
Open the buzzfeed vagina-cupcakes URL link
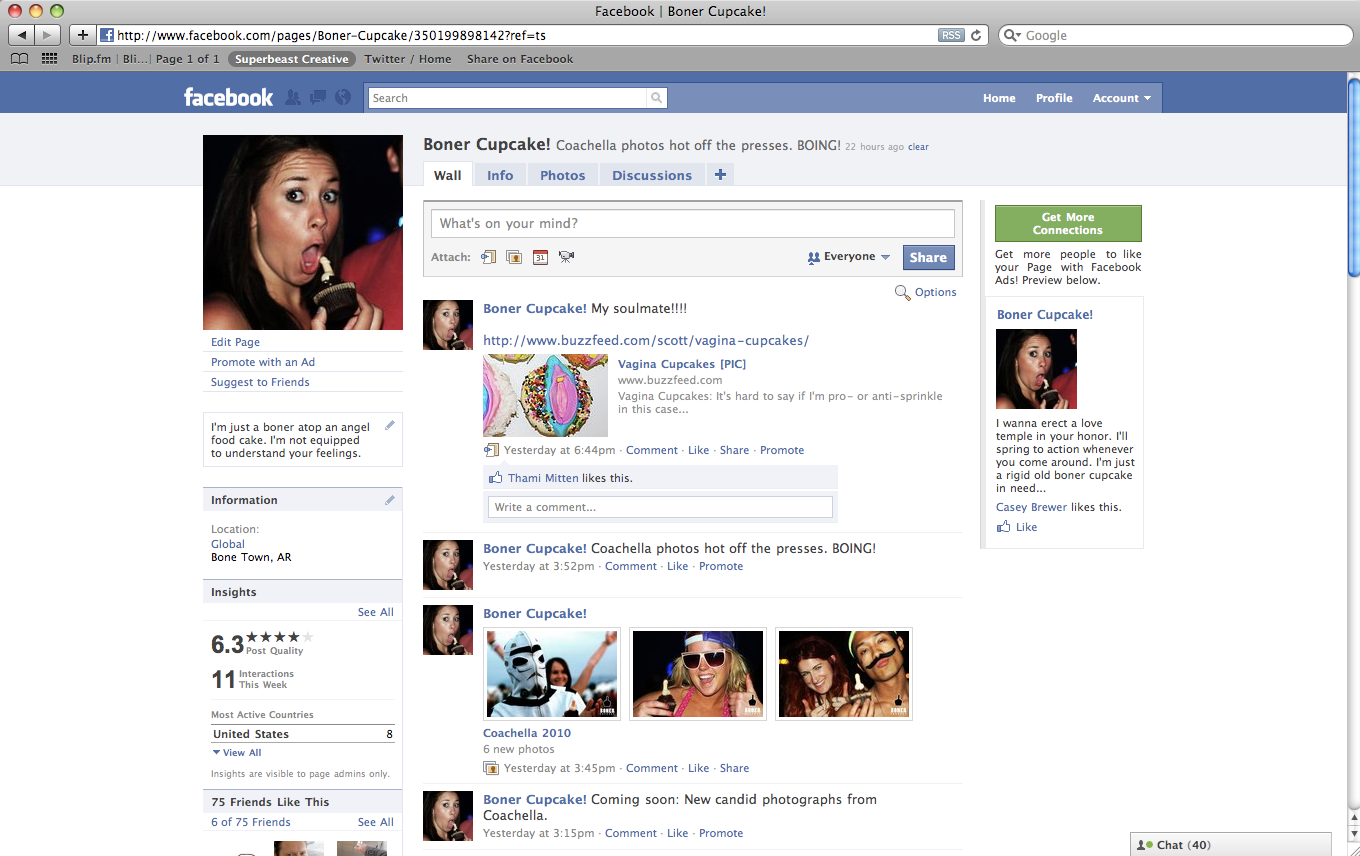click(646, 340)
